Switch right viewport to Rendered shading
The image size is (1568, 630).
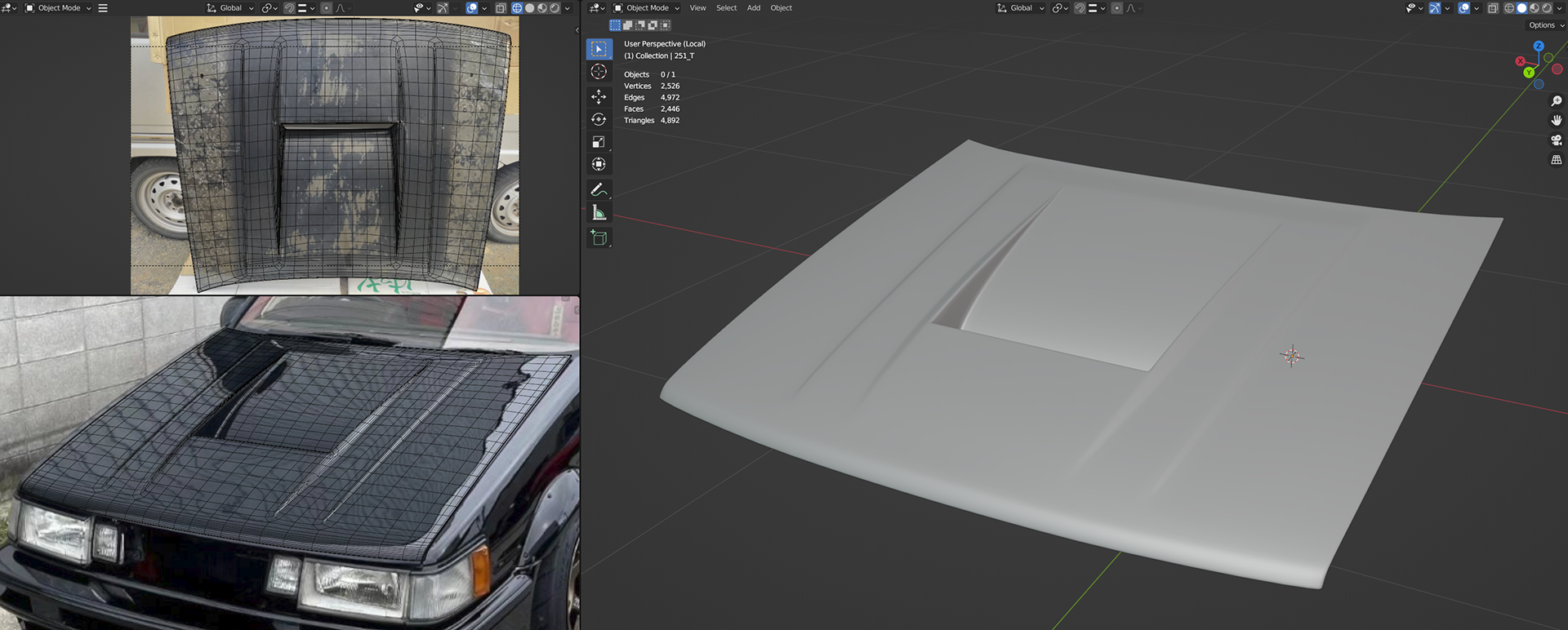pyautogui.click(x=1547, y=8)
